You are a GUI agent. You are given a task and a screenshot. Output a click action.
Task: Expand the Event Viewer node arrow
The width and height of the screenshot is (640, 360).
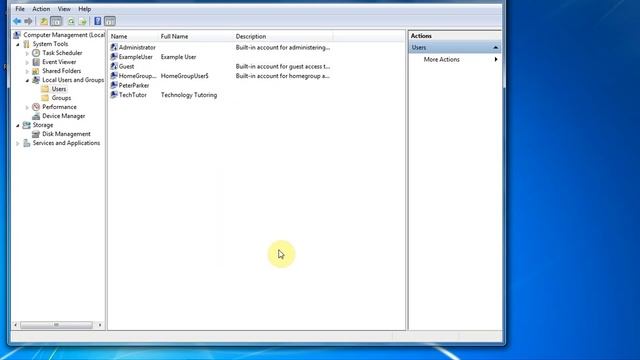[27, 62]
